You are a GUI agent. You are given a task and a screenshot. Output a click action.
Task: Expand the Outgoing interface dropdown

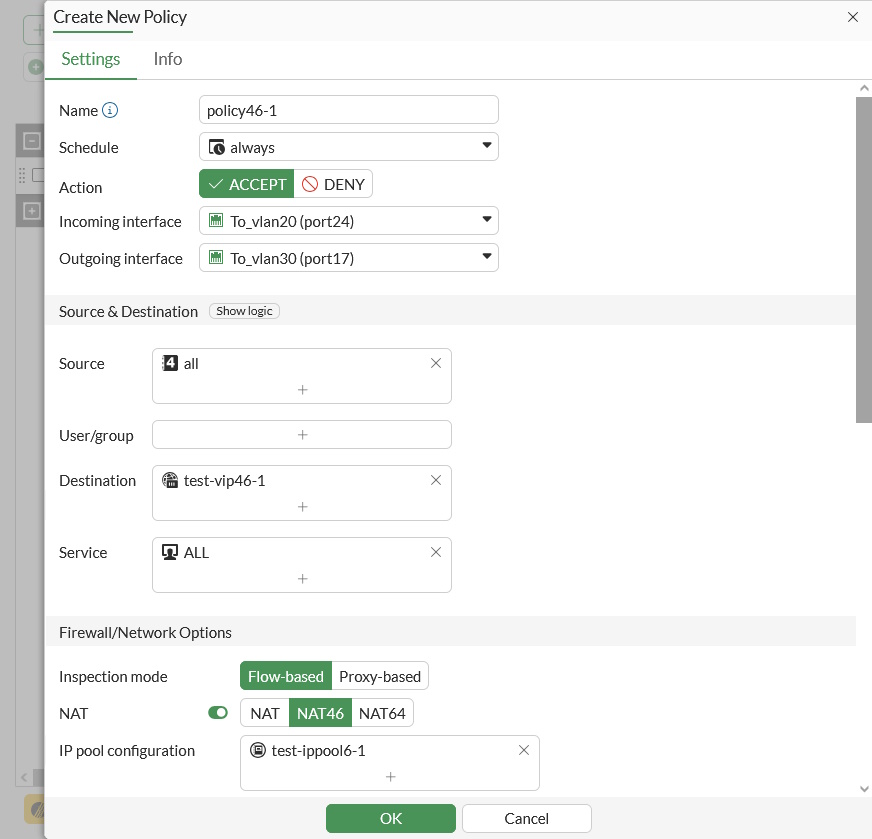pyautogui.click(x=348, y=258)
